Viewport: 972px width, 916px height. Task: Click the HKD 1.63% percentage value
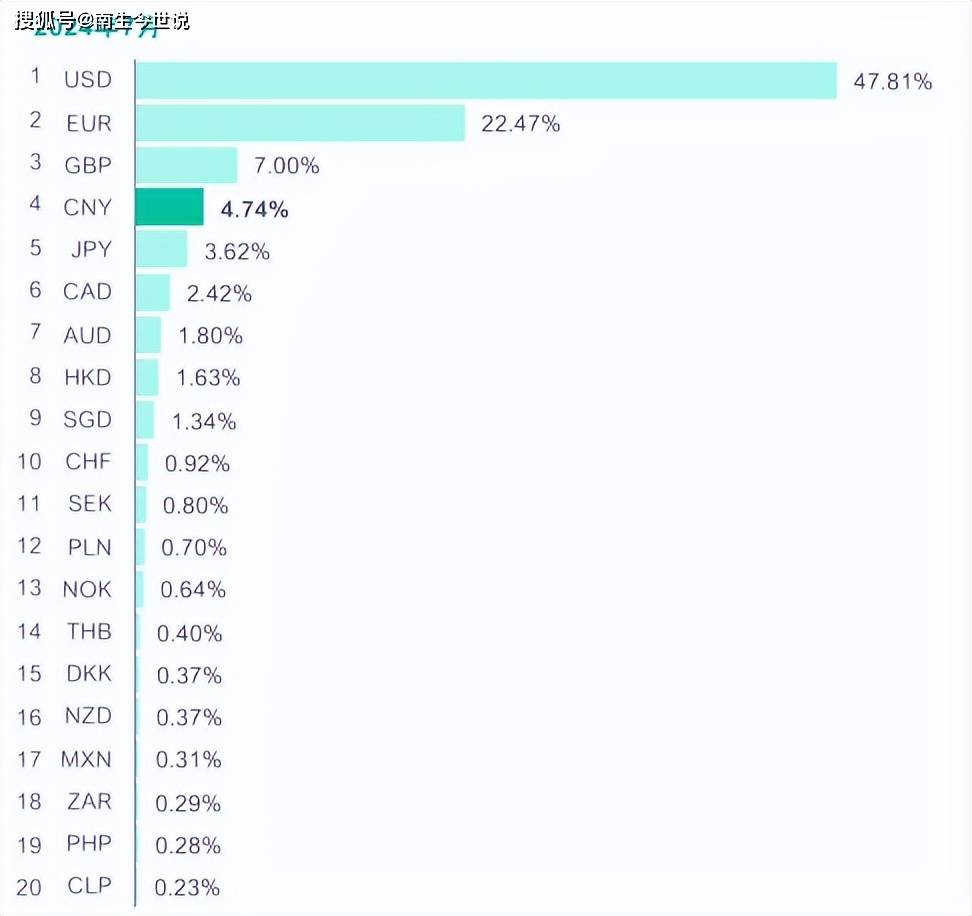(208, 378)
